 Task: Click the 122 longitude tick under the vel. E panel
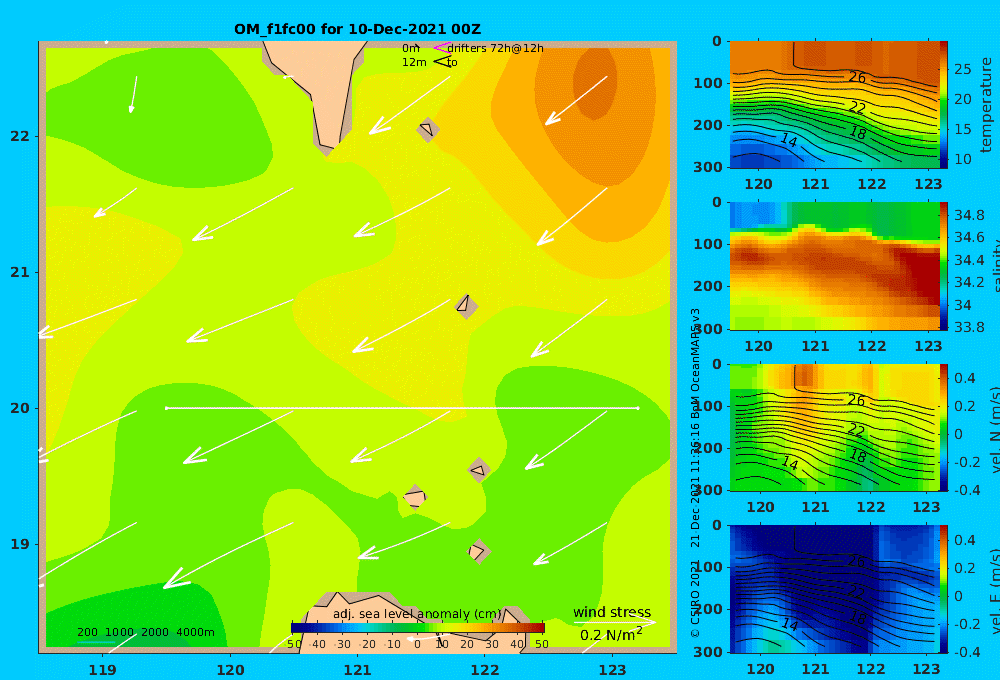tap(871, 669)
